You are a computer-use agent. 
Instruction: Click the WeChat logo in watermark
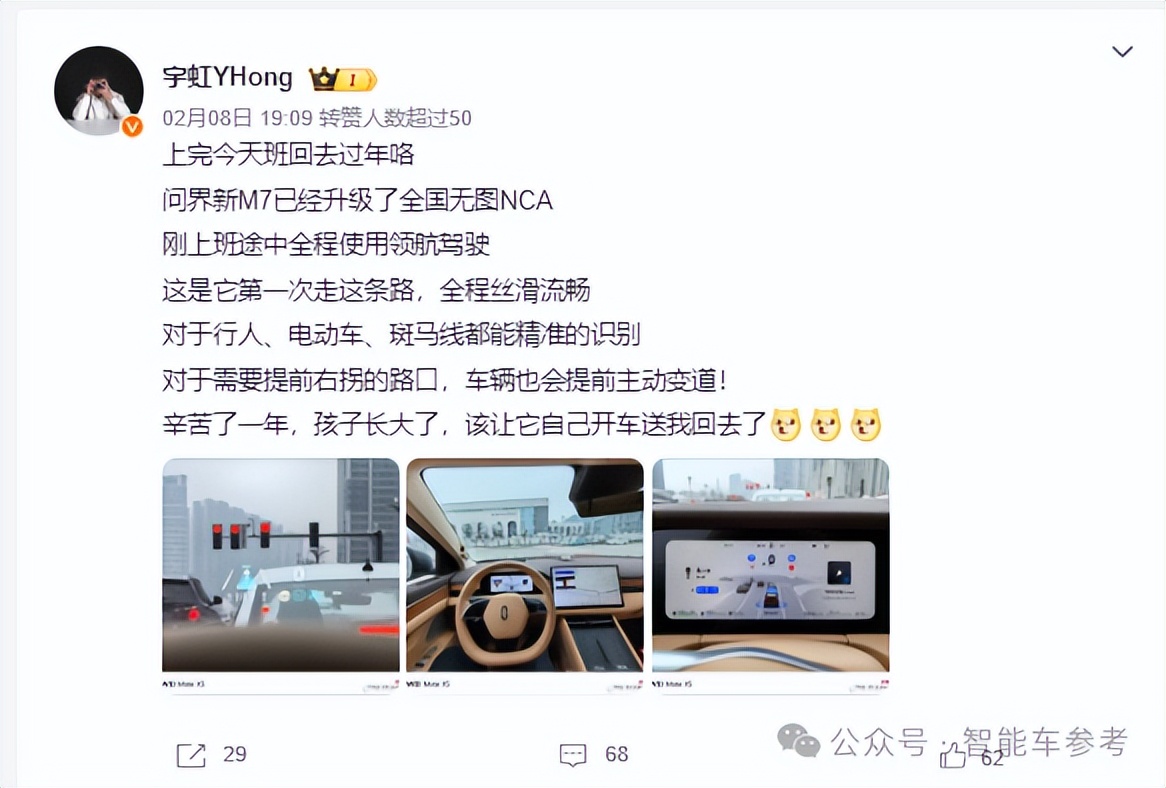click(x=799, y=741)
